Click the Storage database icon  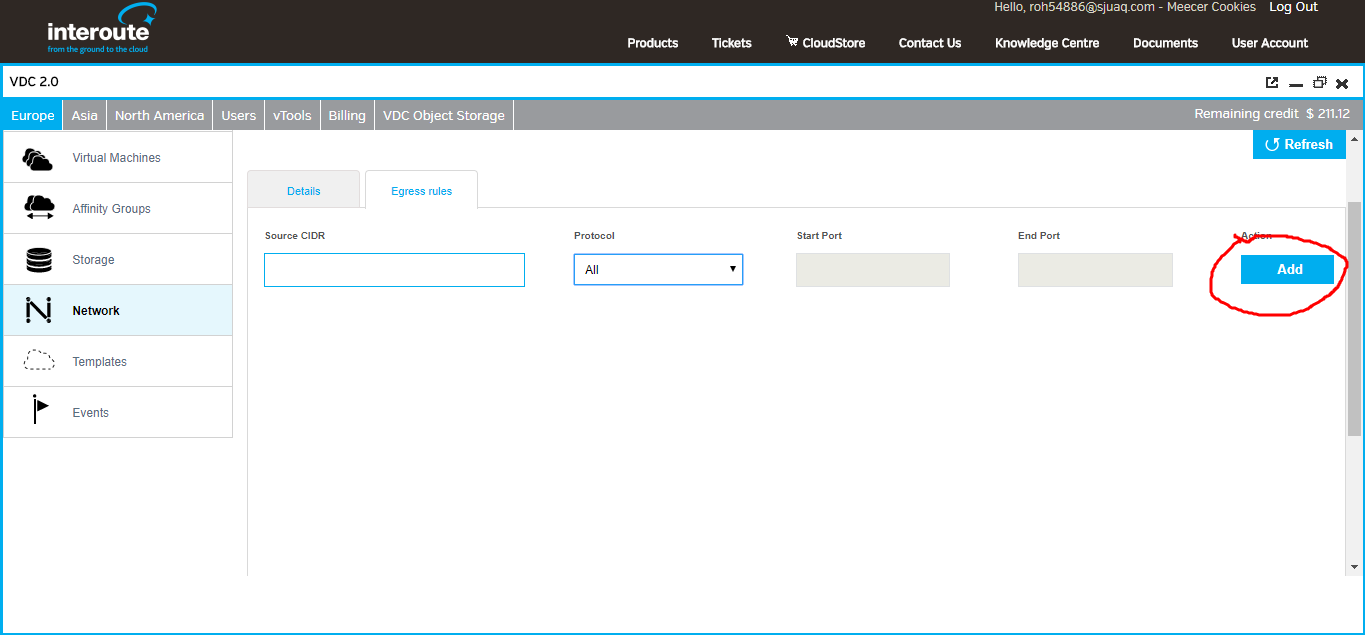[39, 260]
